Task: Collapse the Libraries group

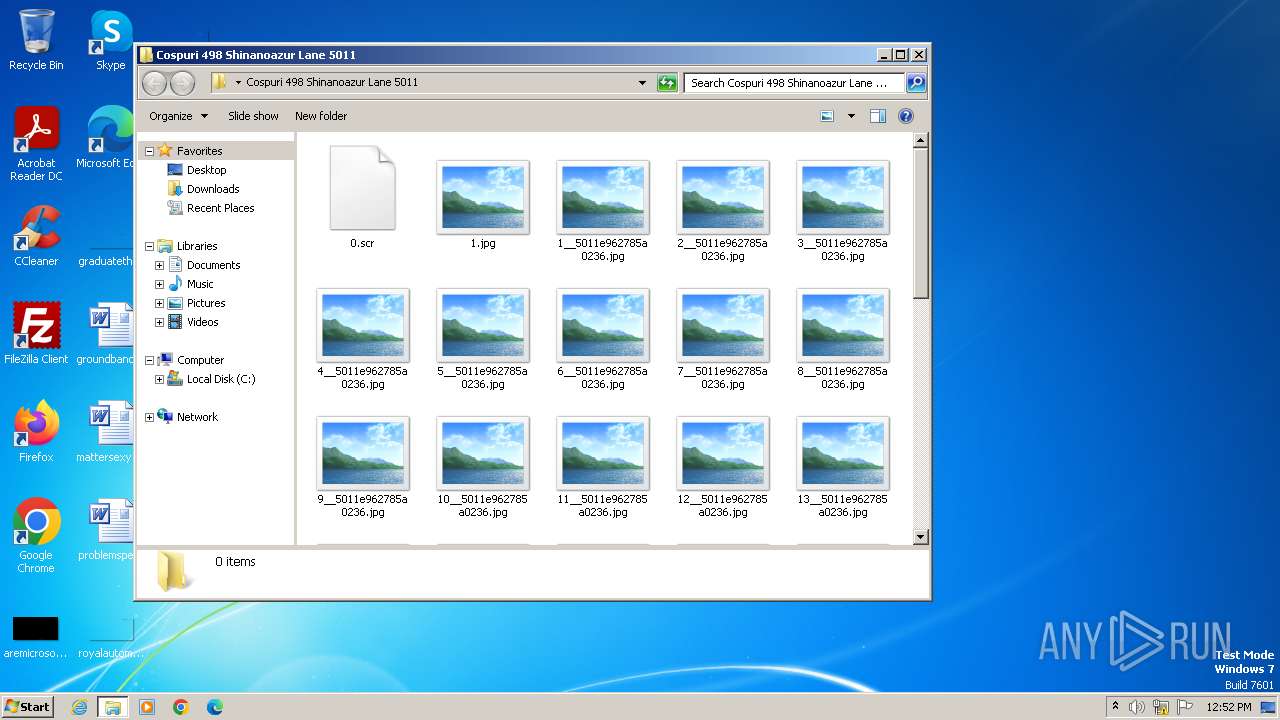Action: pyautogui.click(x=150, y=246)
